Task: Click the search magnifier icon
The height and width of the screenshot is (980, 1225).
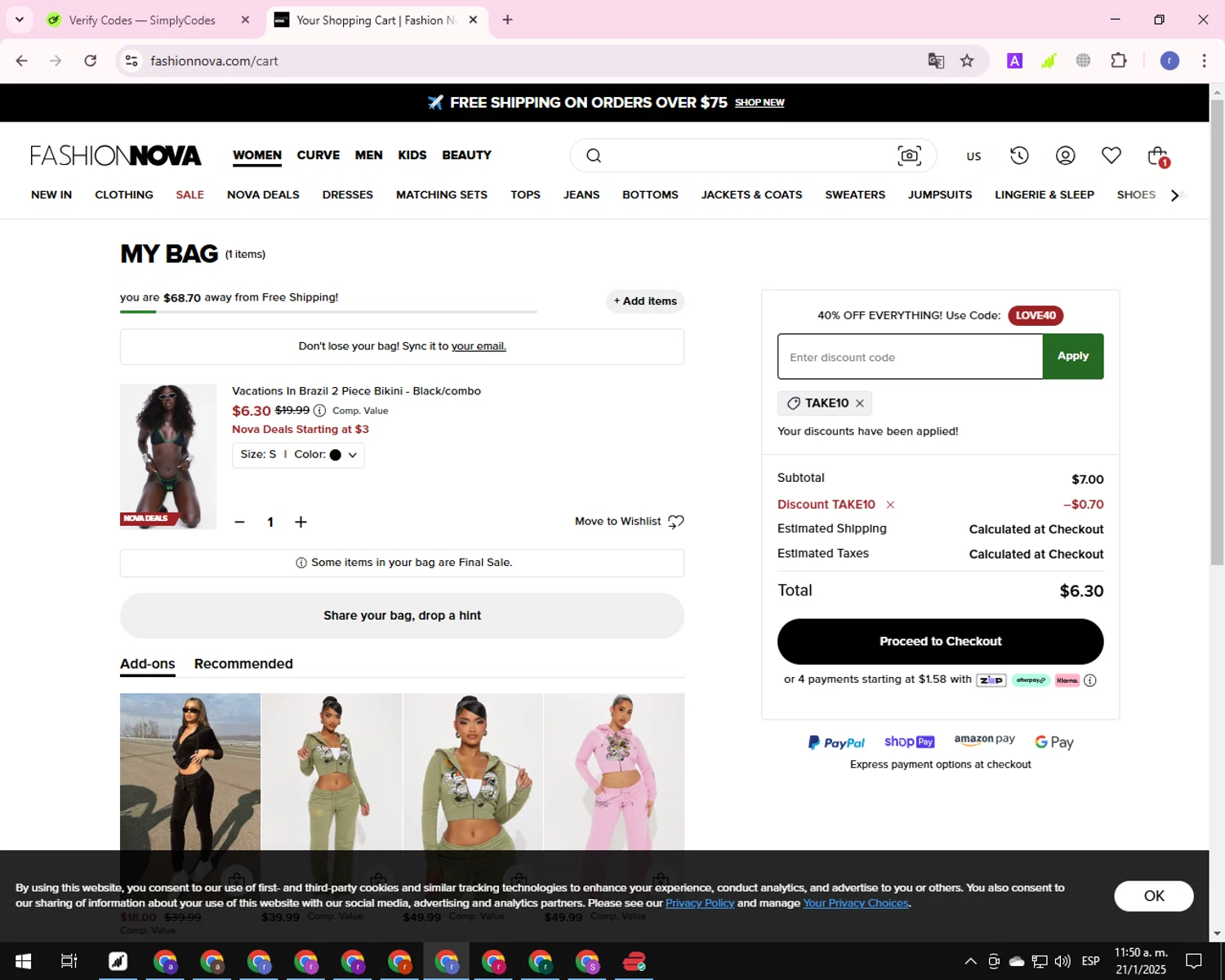Action: 594,155
